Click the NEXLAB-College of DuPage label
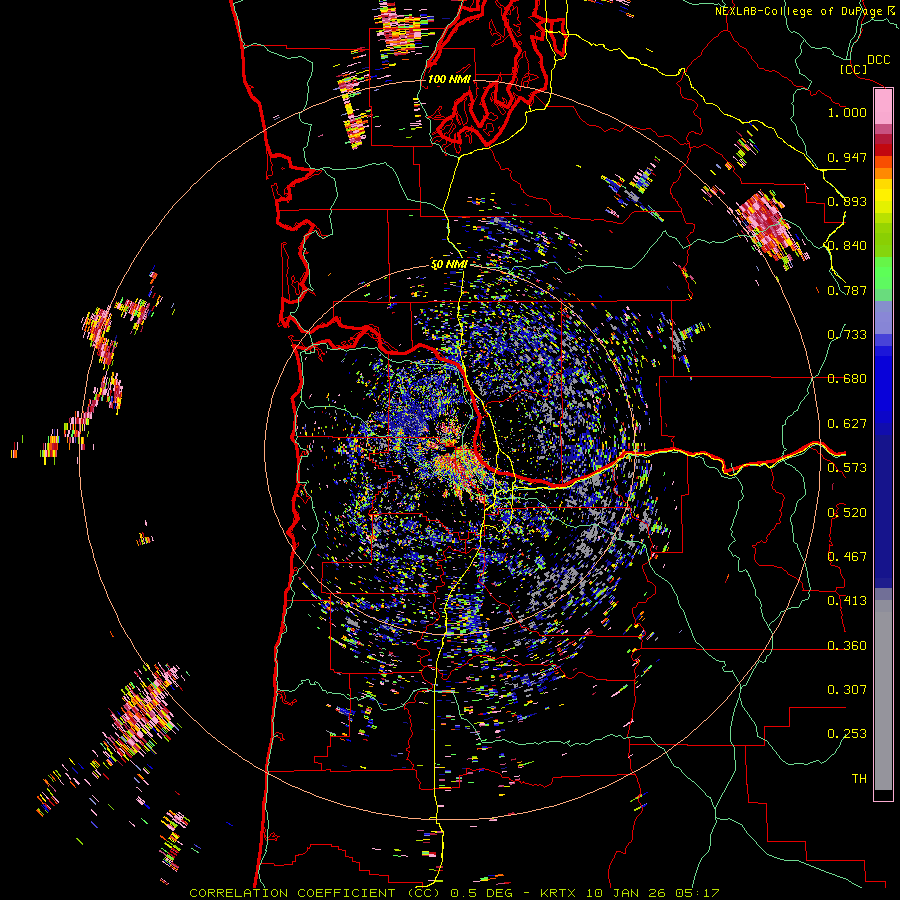 [799, 11]
